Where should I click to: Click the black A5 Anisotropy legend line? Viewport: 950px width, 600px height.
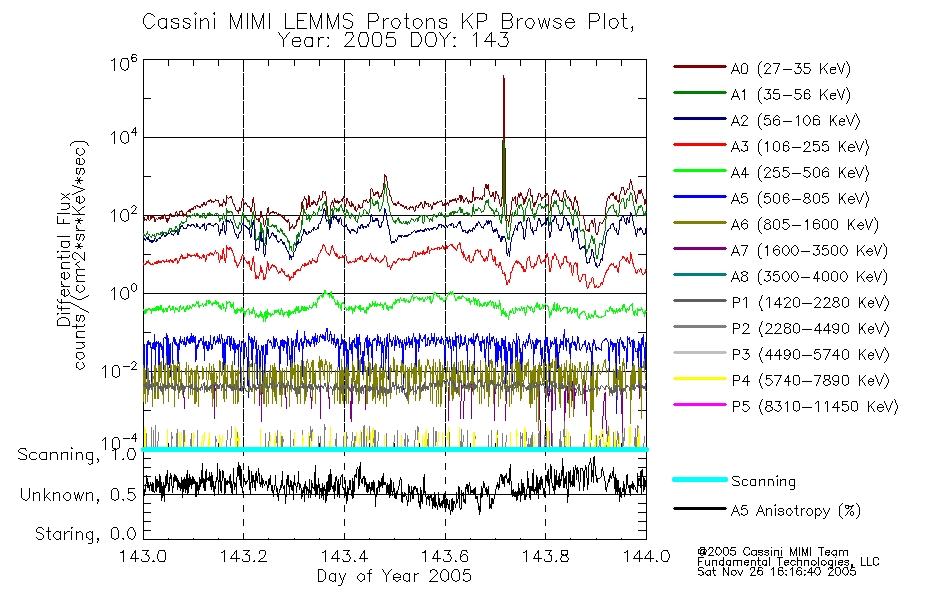tap(699, 508)
